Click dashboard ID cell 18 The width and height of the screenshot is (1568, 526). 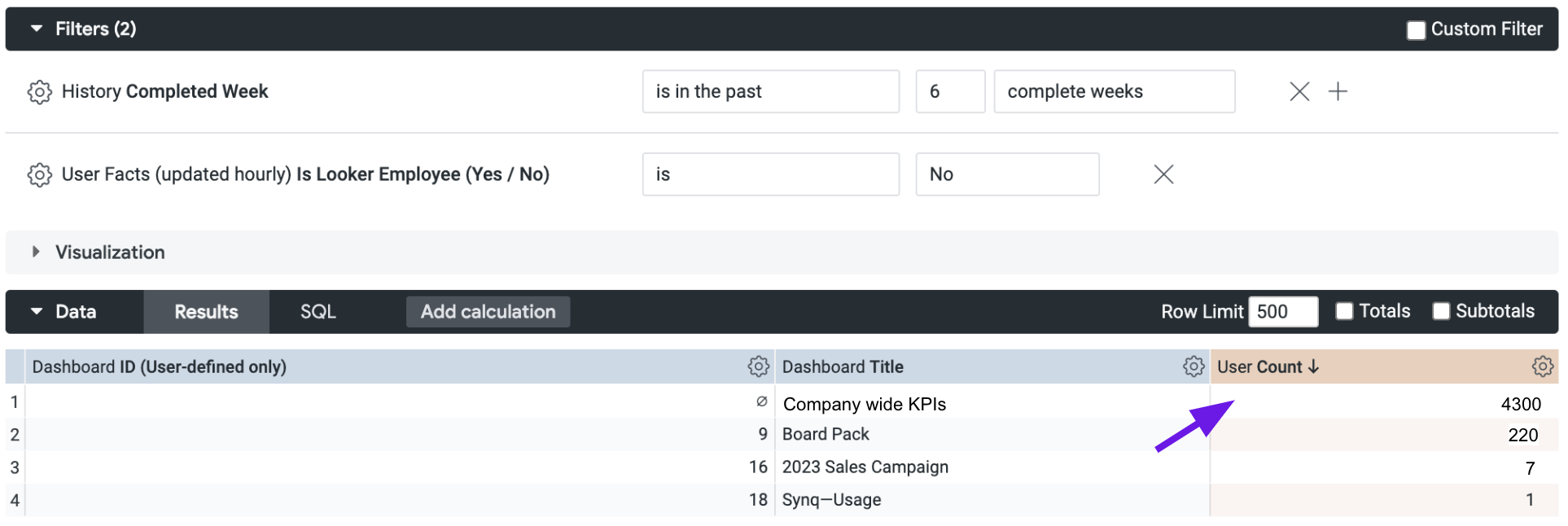click(758, 500)
